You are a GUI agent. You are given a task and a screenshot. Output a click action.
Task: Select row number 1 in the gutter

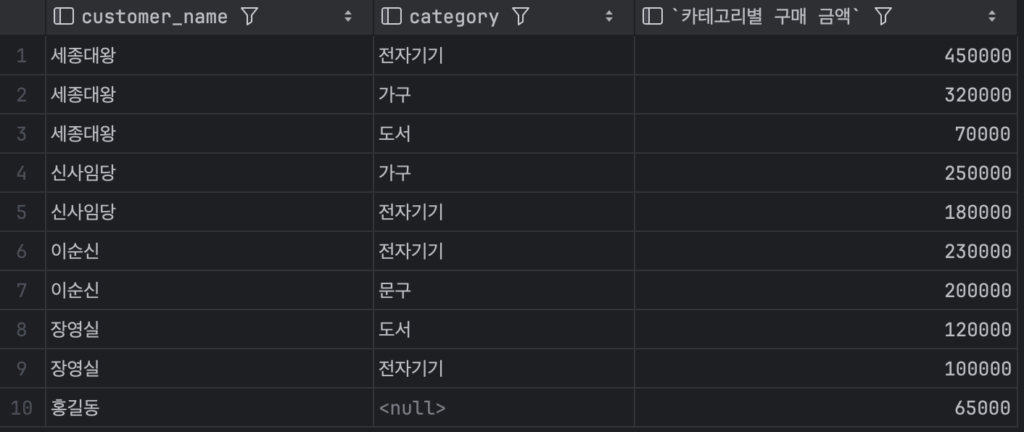(x=22, y=56)
